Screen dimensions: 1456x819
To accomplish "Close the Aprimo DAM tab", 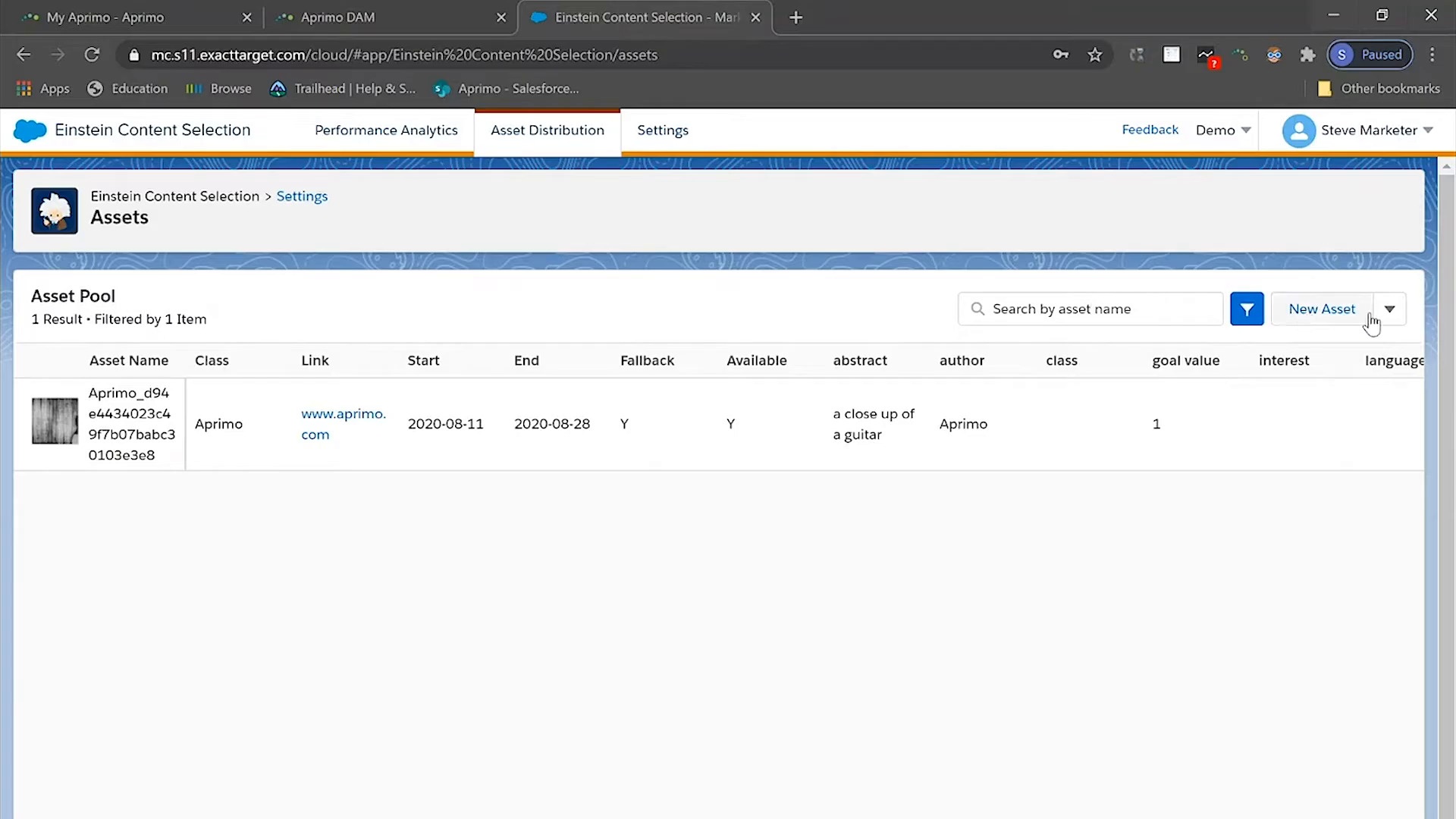I will [501, 17].
